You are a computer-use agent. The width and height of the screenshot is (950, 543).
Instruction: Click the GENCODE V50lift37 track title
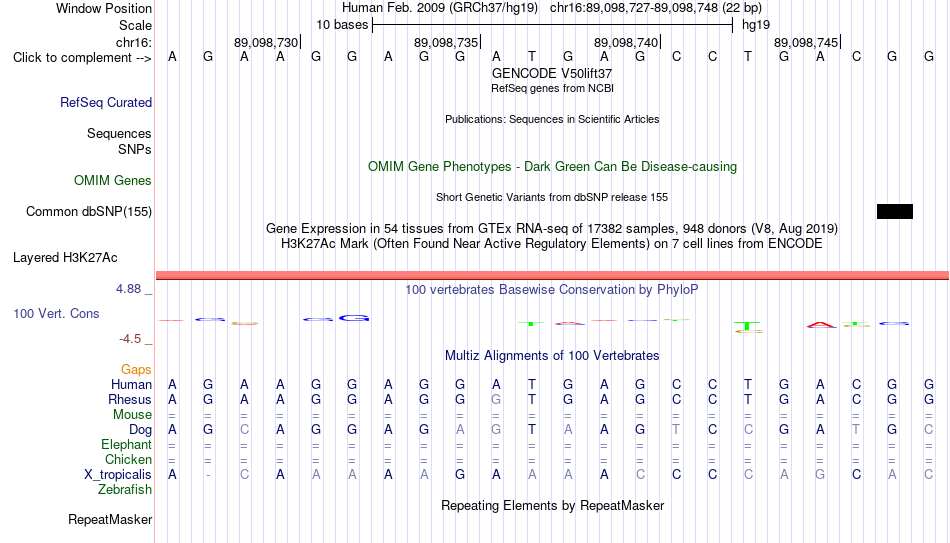[552, 73]
